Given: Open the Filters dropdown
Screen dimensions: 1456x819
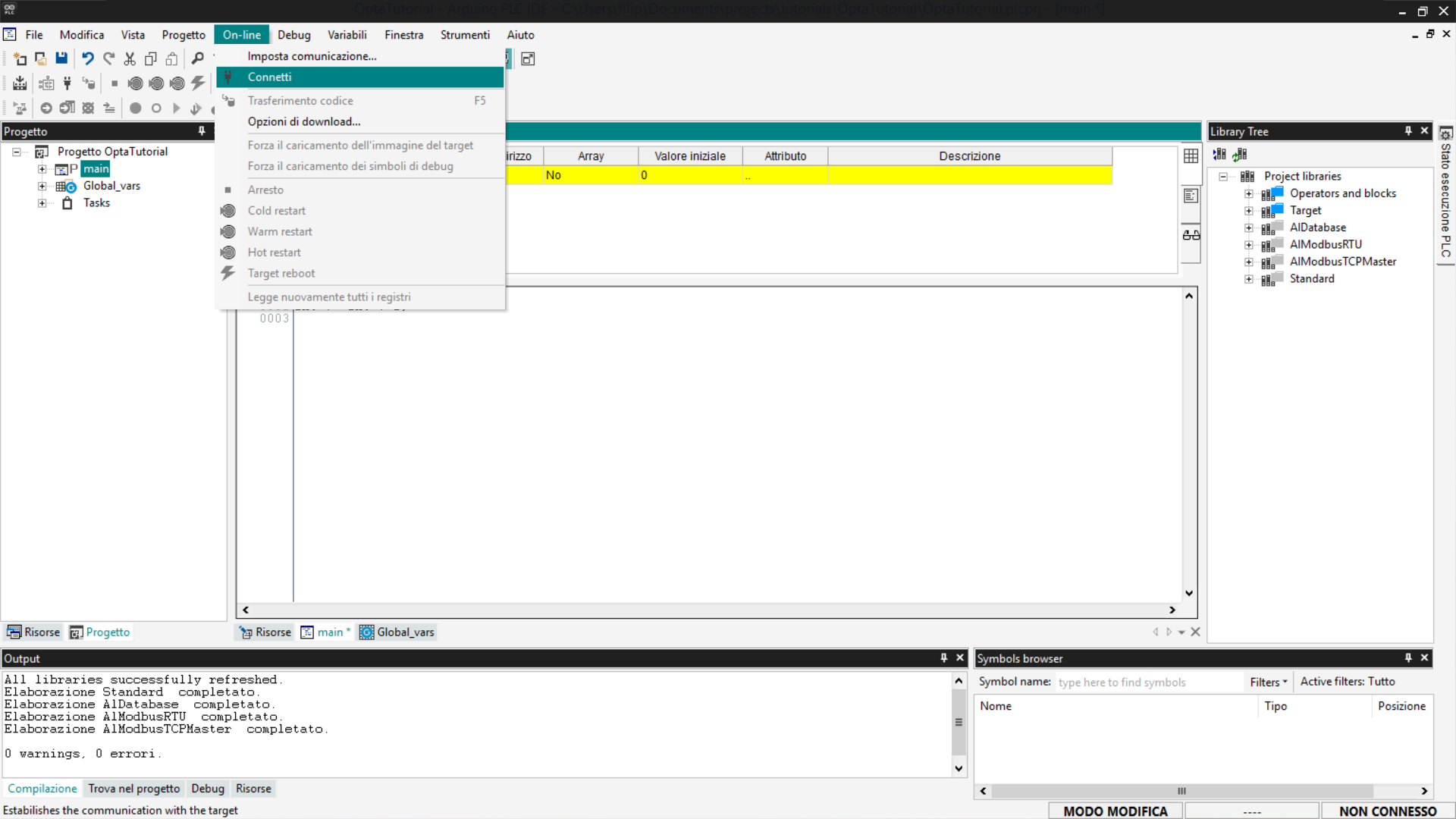Looking at the screenshot, I should click(x=1269, y=682).
